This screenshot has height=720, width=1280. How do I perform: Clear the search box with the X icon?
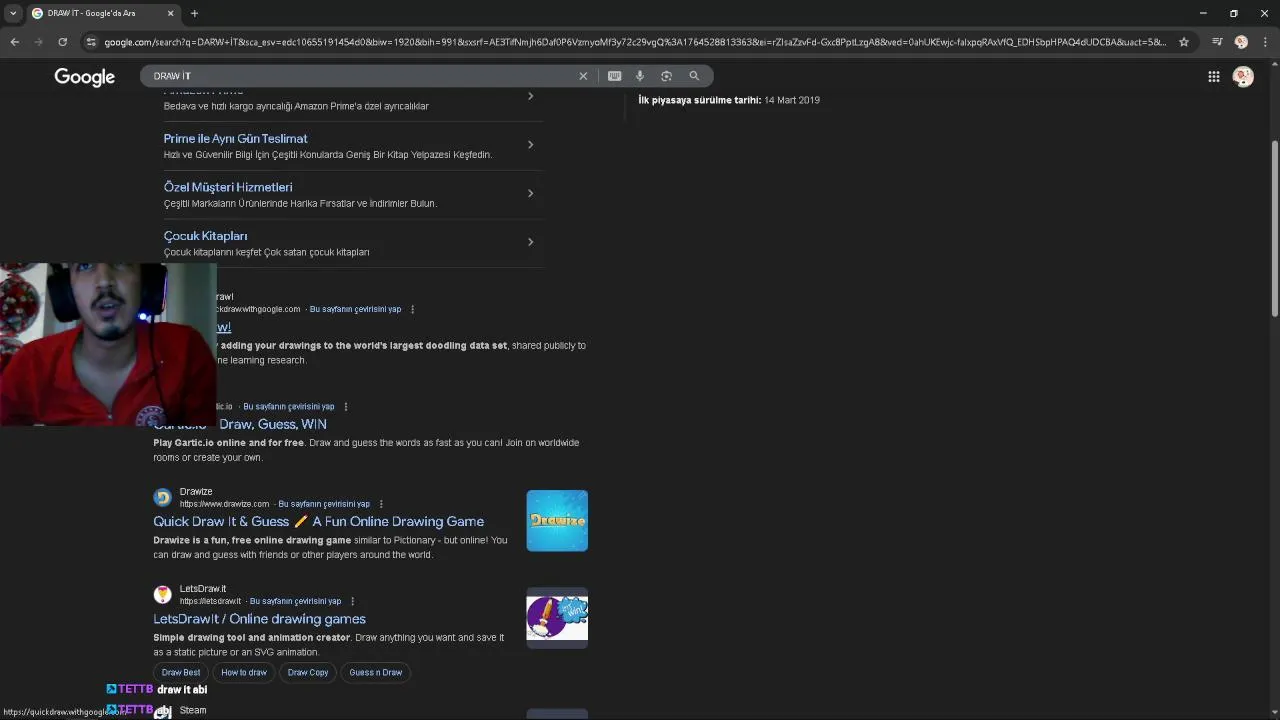pos(583,76)
